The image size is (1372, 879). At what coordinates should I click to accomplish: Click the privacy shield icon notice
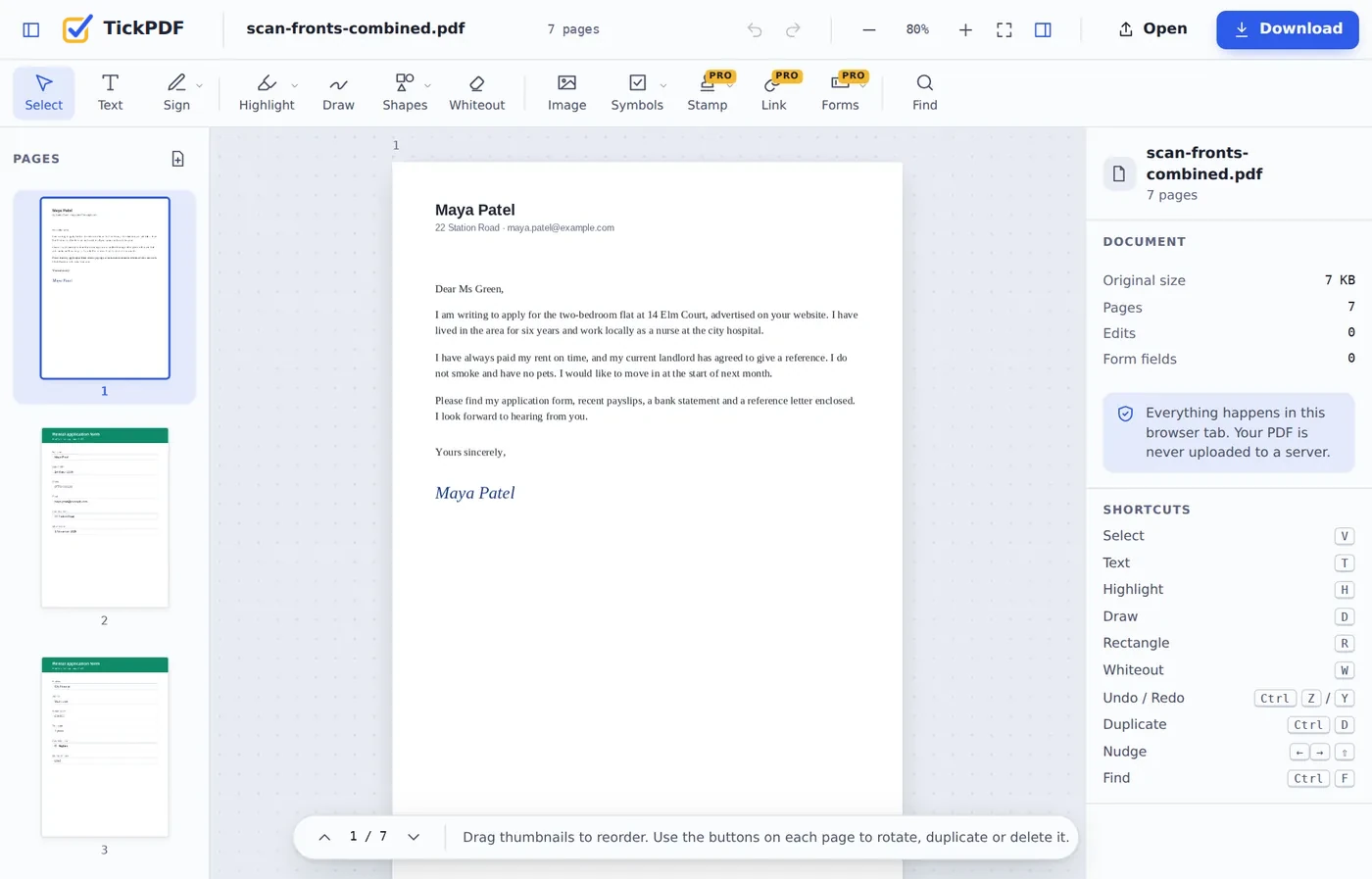pyautogui.click(x=1126, y=414)
